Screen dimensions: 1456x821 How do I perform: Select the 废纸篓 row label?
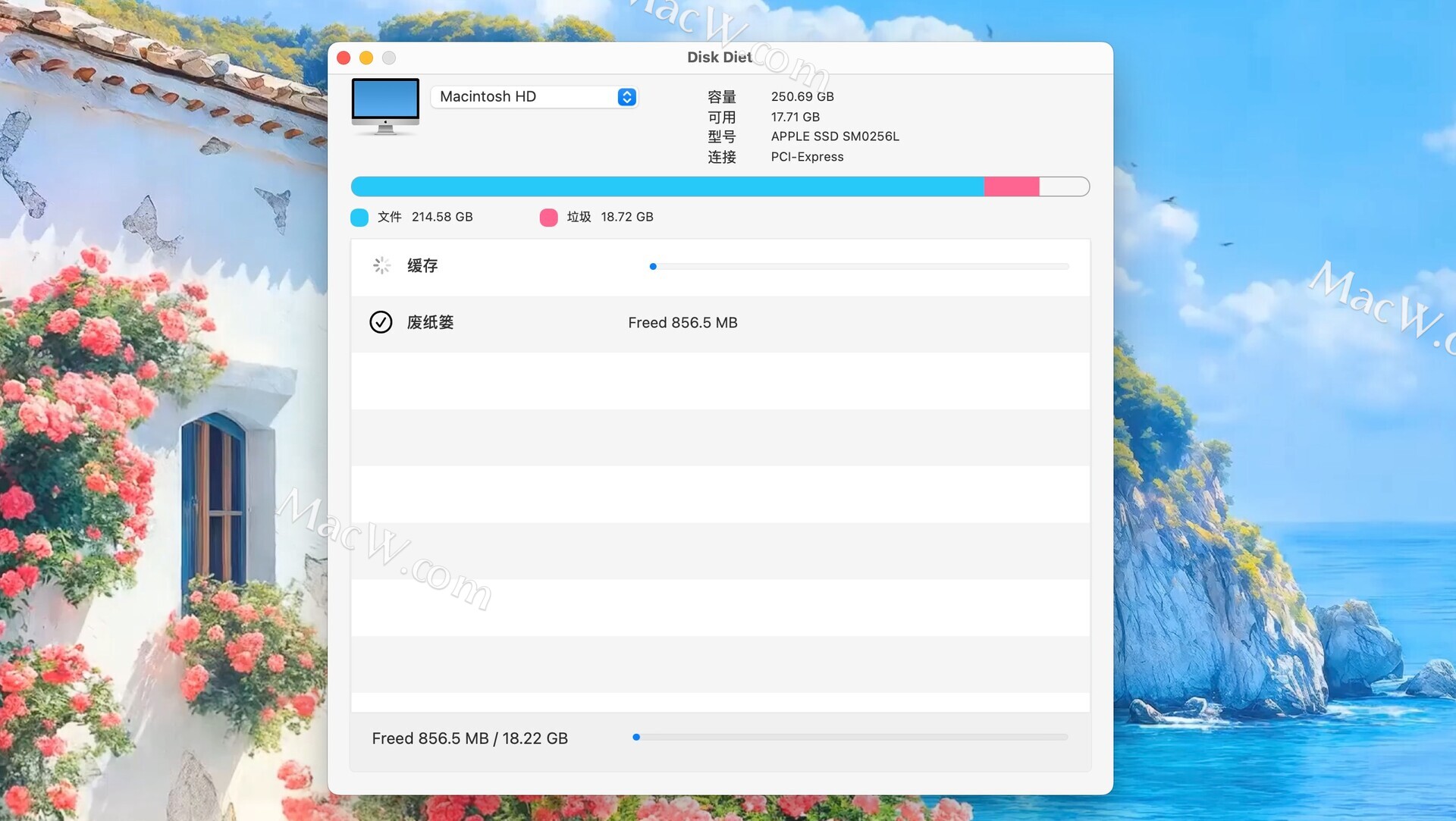pyautogui.click(x=430, y=322)
